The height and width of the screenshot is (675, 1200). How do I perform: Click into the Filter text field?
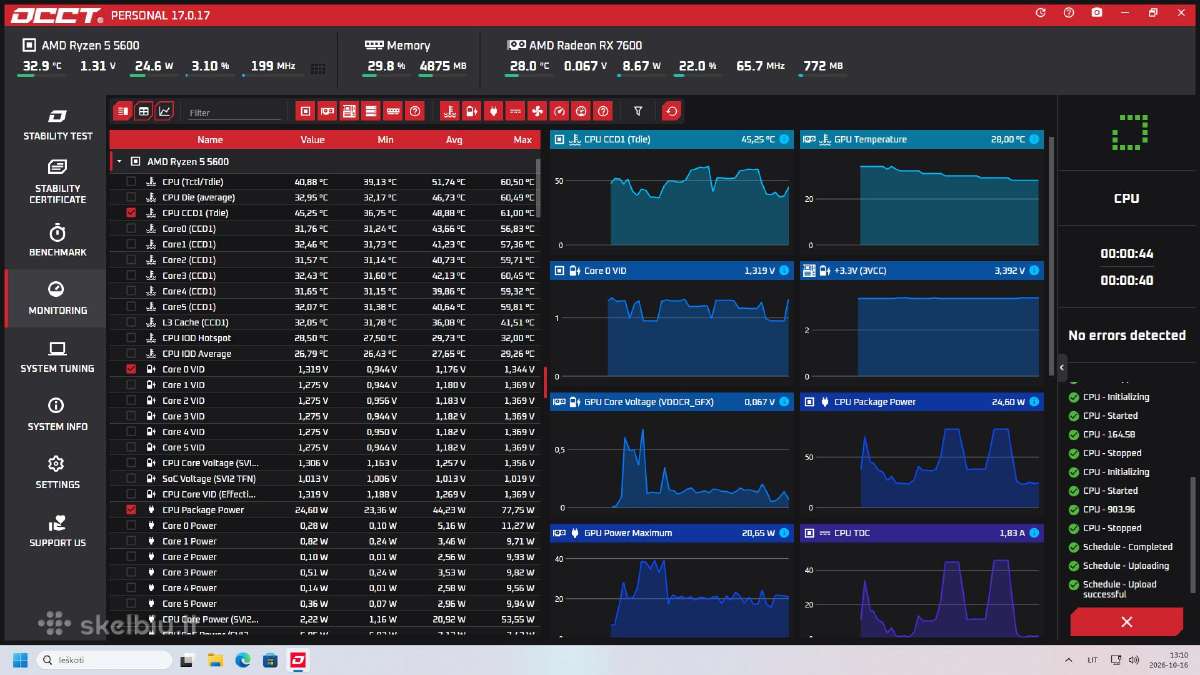tap(234, 113)
